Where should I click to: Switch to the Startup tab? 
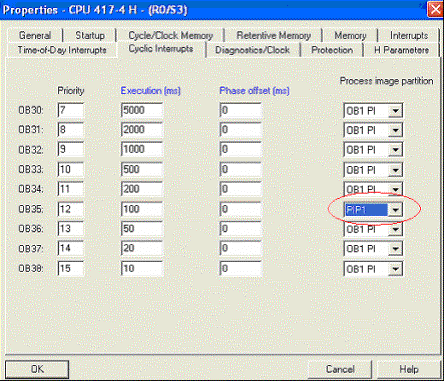90,35
